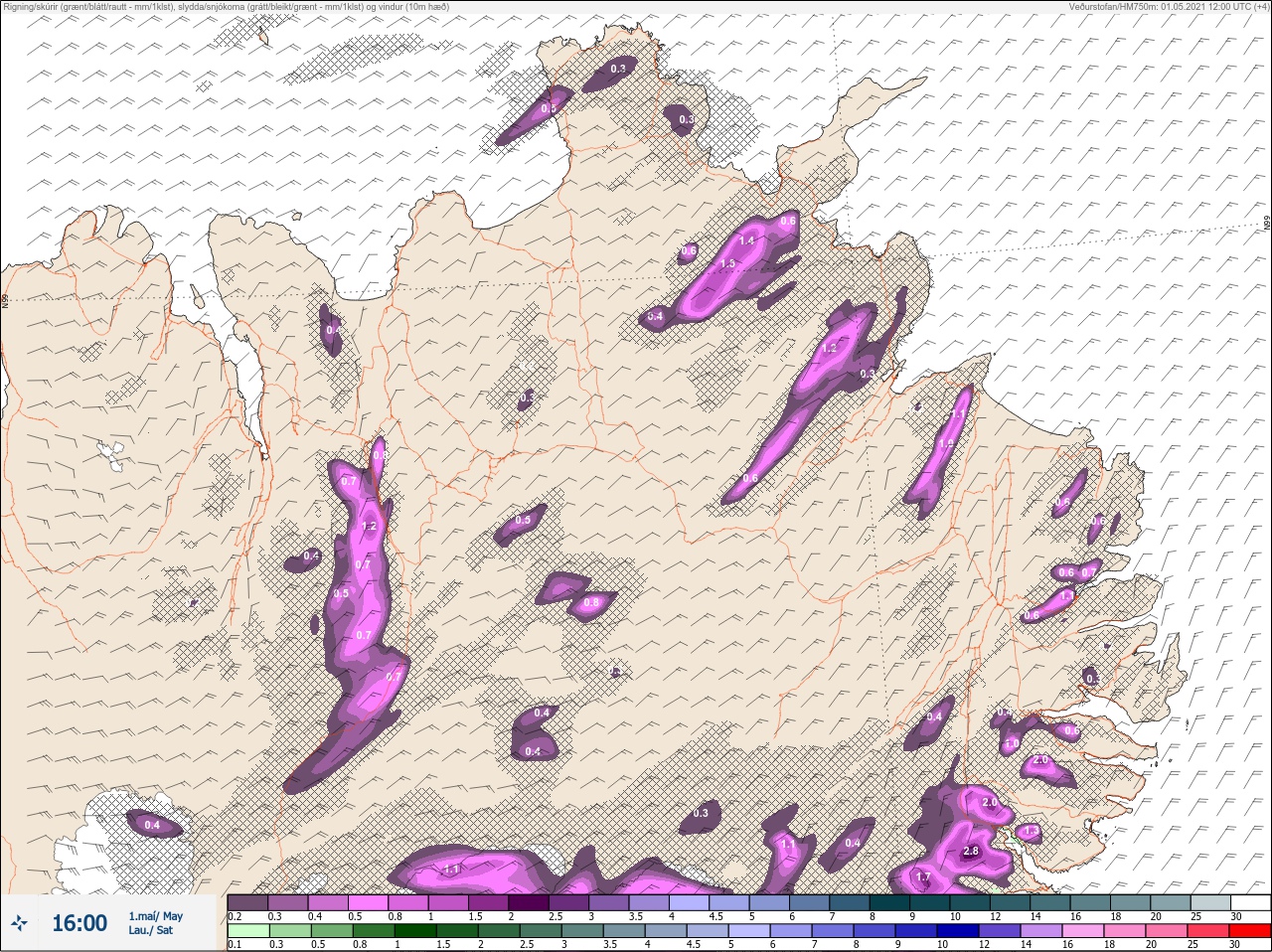Viewport: 1272px width, 952px height.
Task: Click the 2.8 precipitation value on the map
Action: (972, 851)
